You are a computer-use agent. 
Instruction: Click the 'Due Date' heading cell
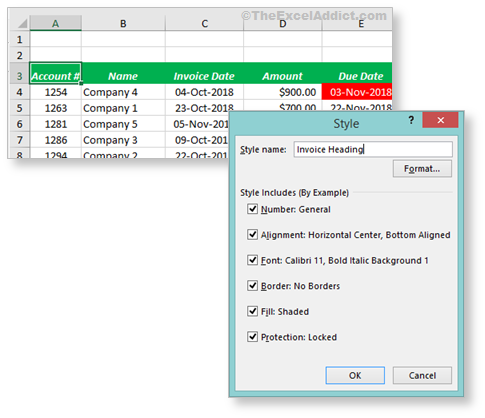point(357,74)
